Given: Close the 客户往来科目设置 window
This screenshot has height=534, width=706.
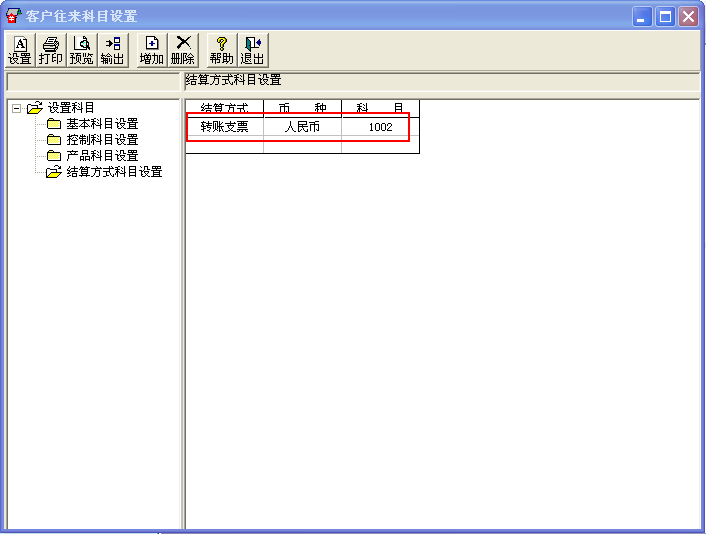Looking at the screenshot, I should (x=688, y=17).
